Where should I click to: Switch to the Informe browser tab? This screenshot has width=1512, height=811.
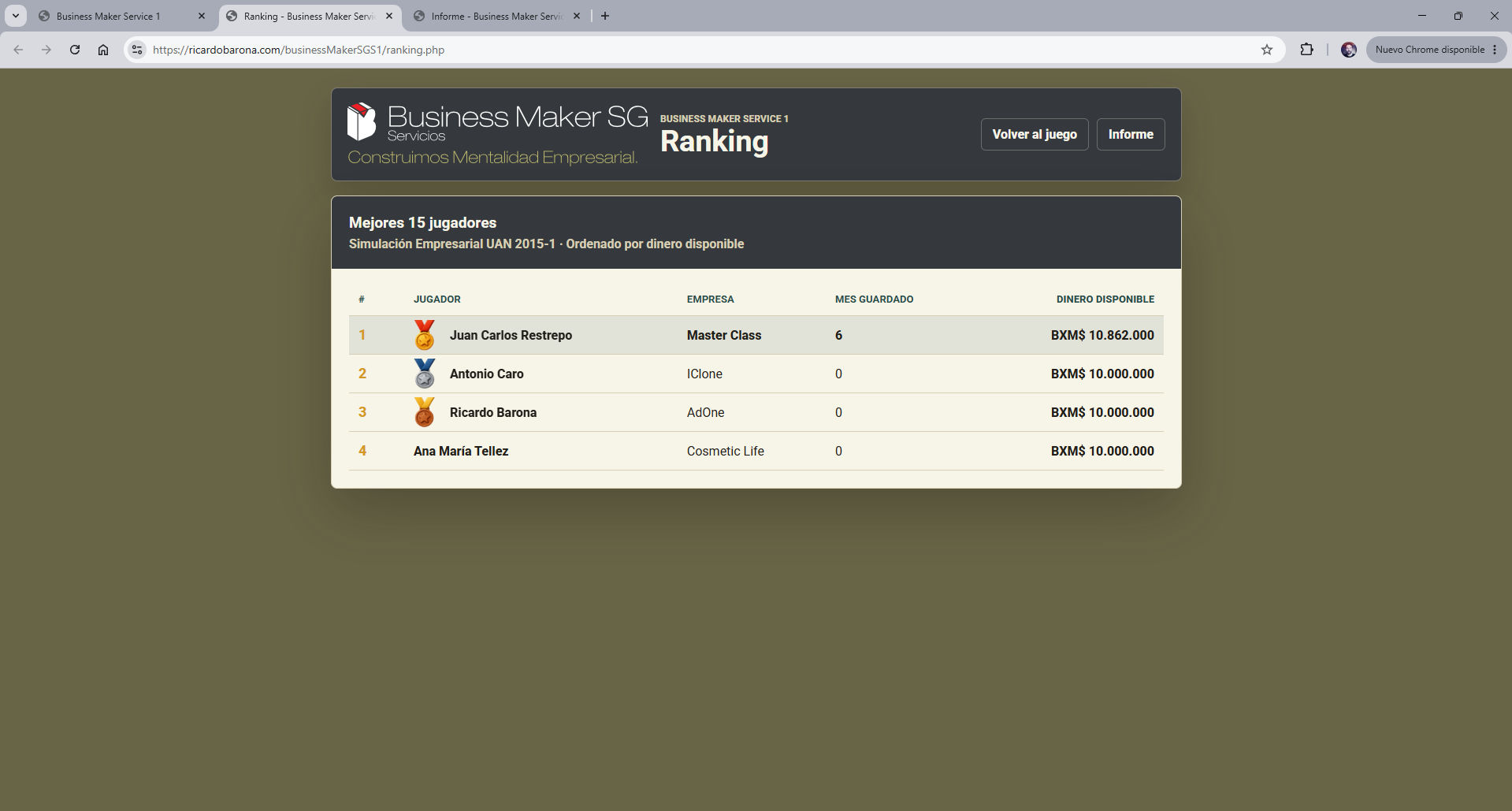coord(496,16)
